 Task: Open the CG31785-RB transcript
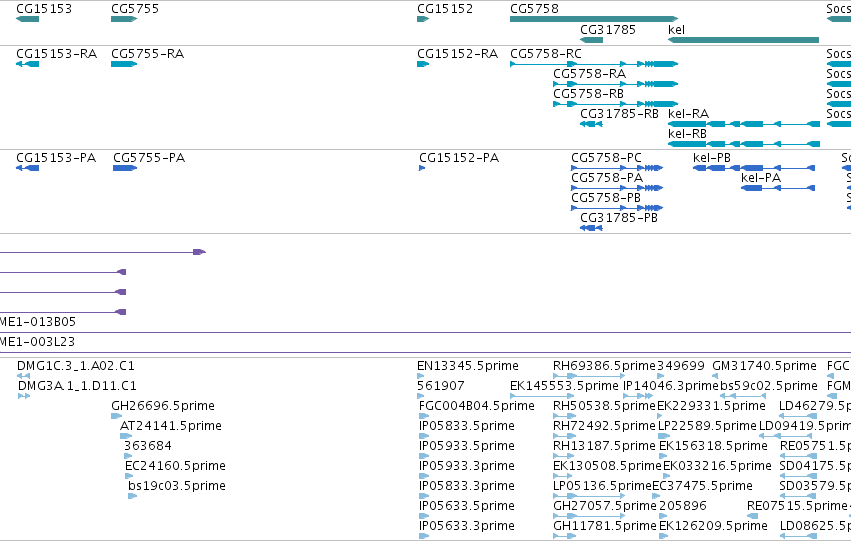pos(592,124)
